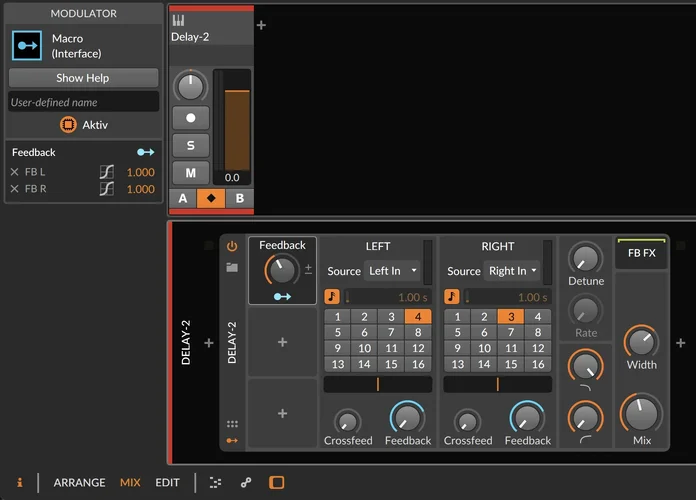The width and height of the screenshot is (696, 500).
Task: Remove the FB R modulation target
Action: tap(15, 189)
